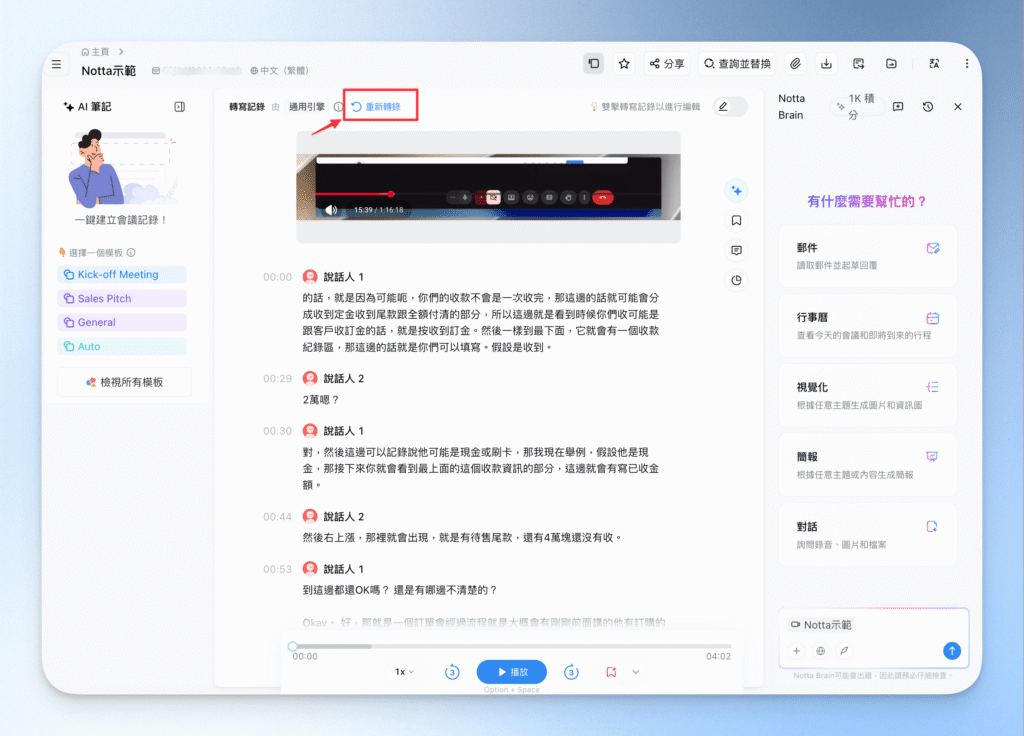
Task: Toggle the transcript edit mode switch
Action: [729, 106]
